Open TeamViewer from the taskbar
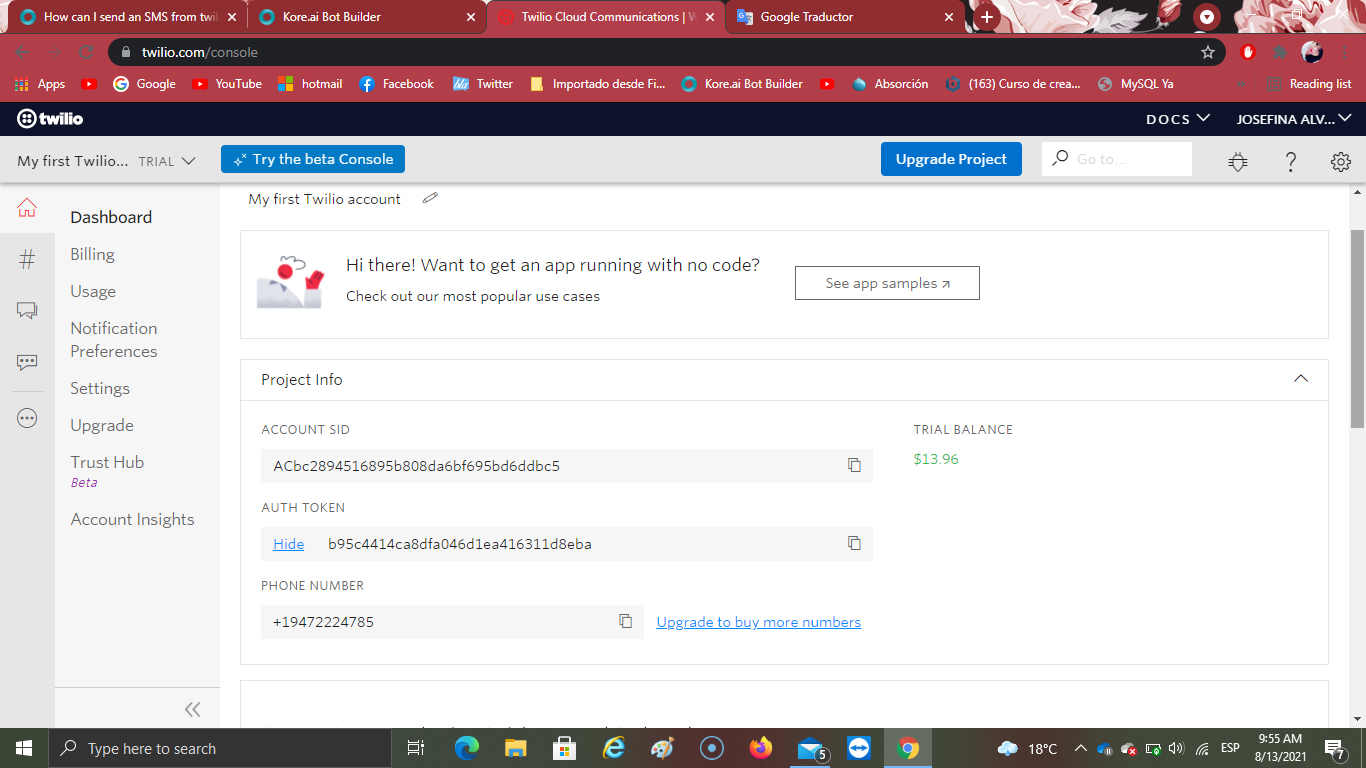Image resolution: width=1366 pixels, height=768 pixels. pyautogui.click(x=859, y=748)
